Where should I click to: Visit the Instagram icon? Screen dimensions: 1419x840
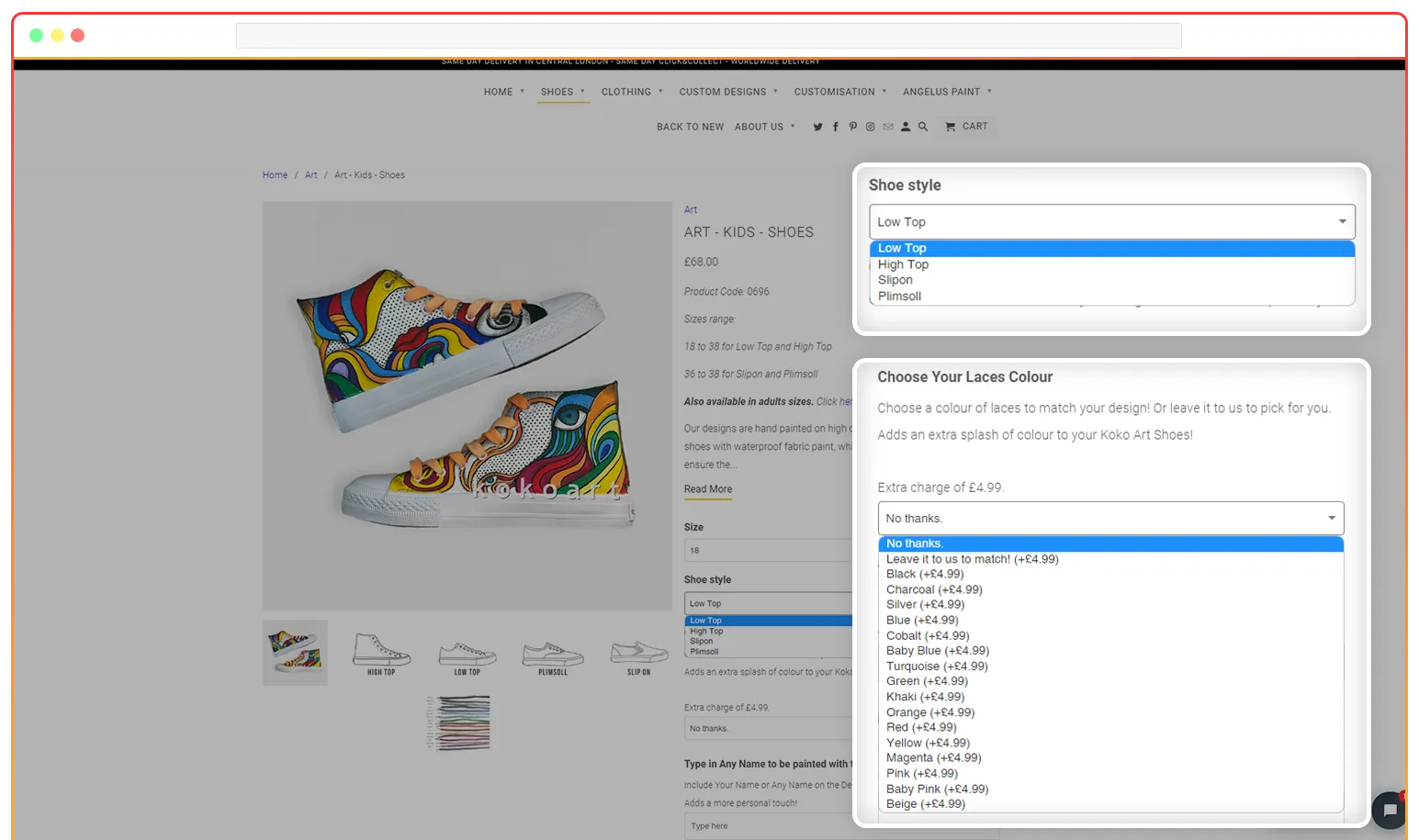coord(871,127)
